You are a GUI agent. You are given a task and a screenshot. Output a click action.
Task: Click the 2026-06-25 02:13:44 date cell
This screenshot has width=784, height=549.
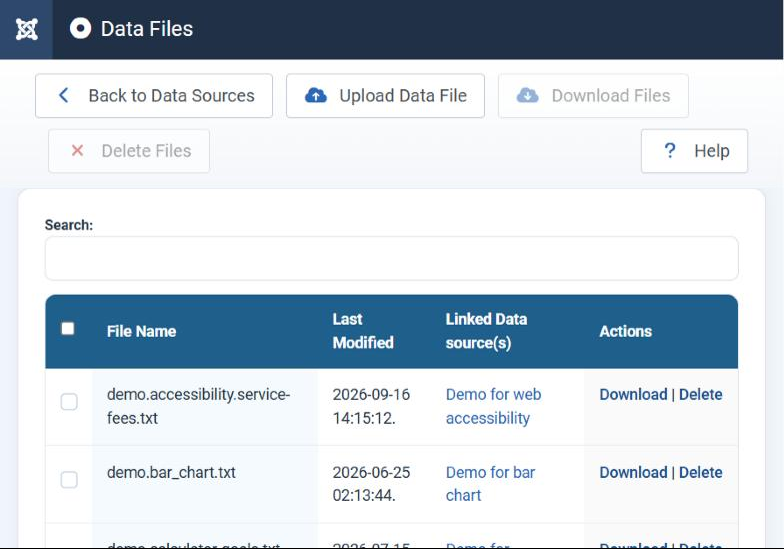click(x=371, y=484)
